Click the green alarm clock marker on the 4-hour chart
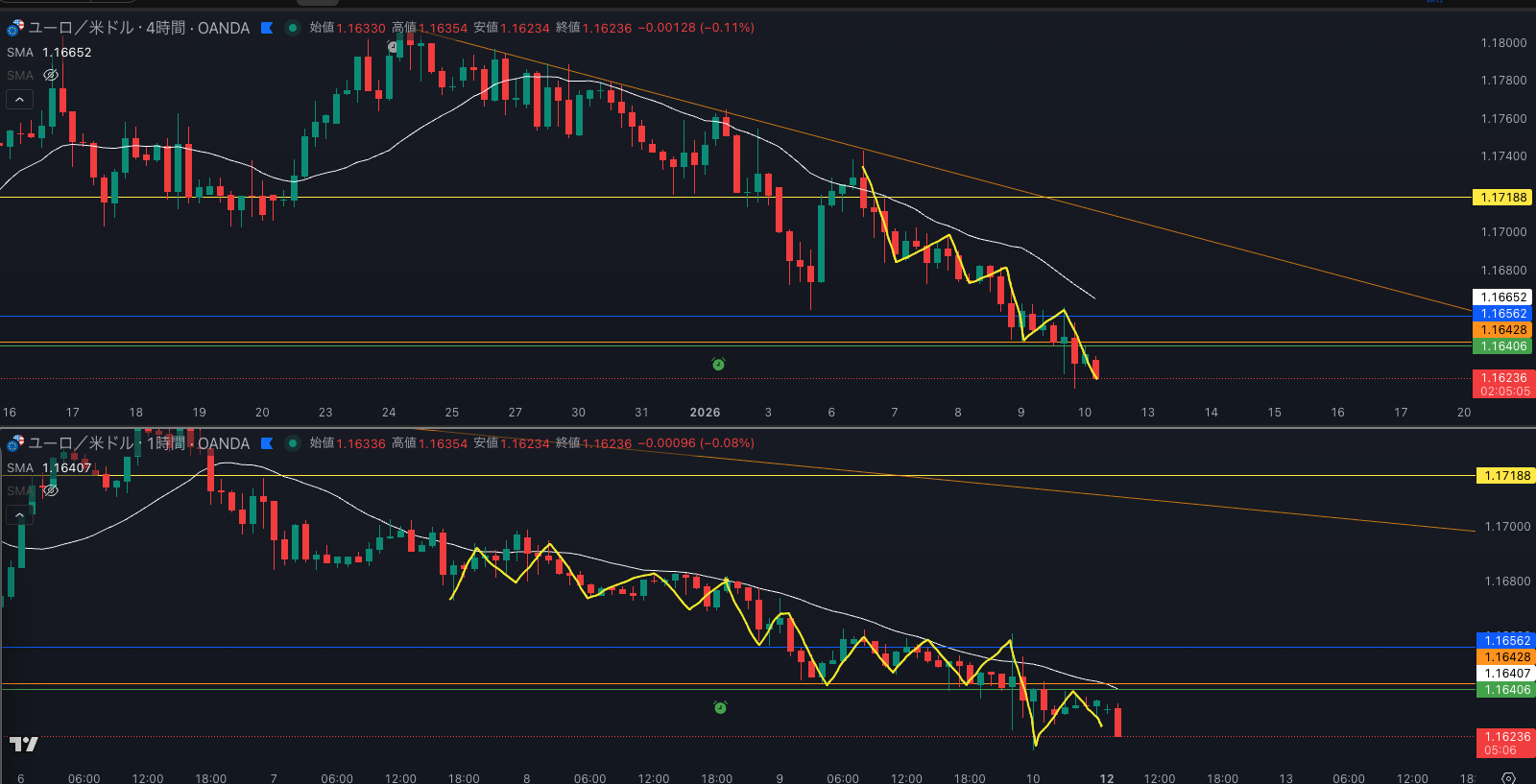The width and height of the screenshot is (1536, 784). tap(718, 365)
